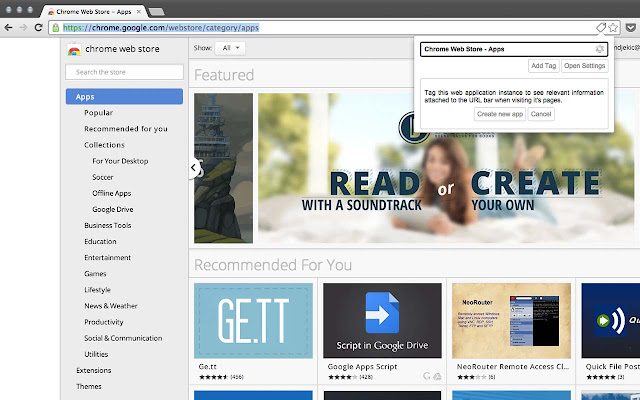
Task: Open the NeoRouter app thumbnail
Action: coord(511,321)
